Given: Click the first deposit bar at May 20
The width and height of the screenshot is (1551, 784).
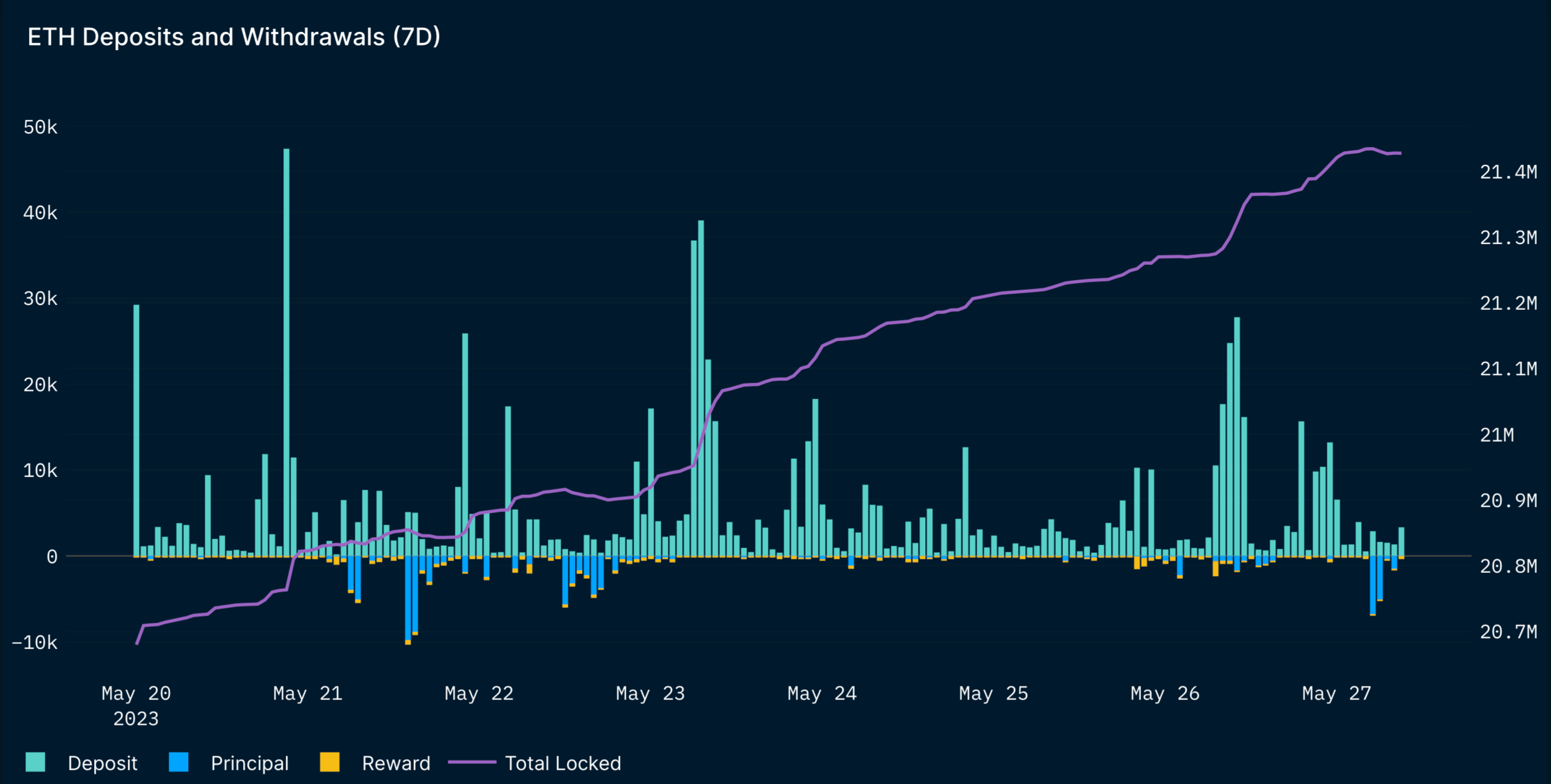Looking at the screenshot, I should [137, 430].
